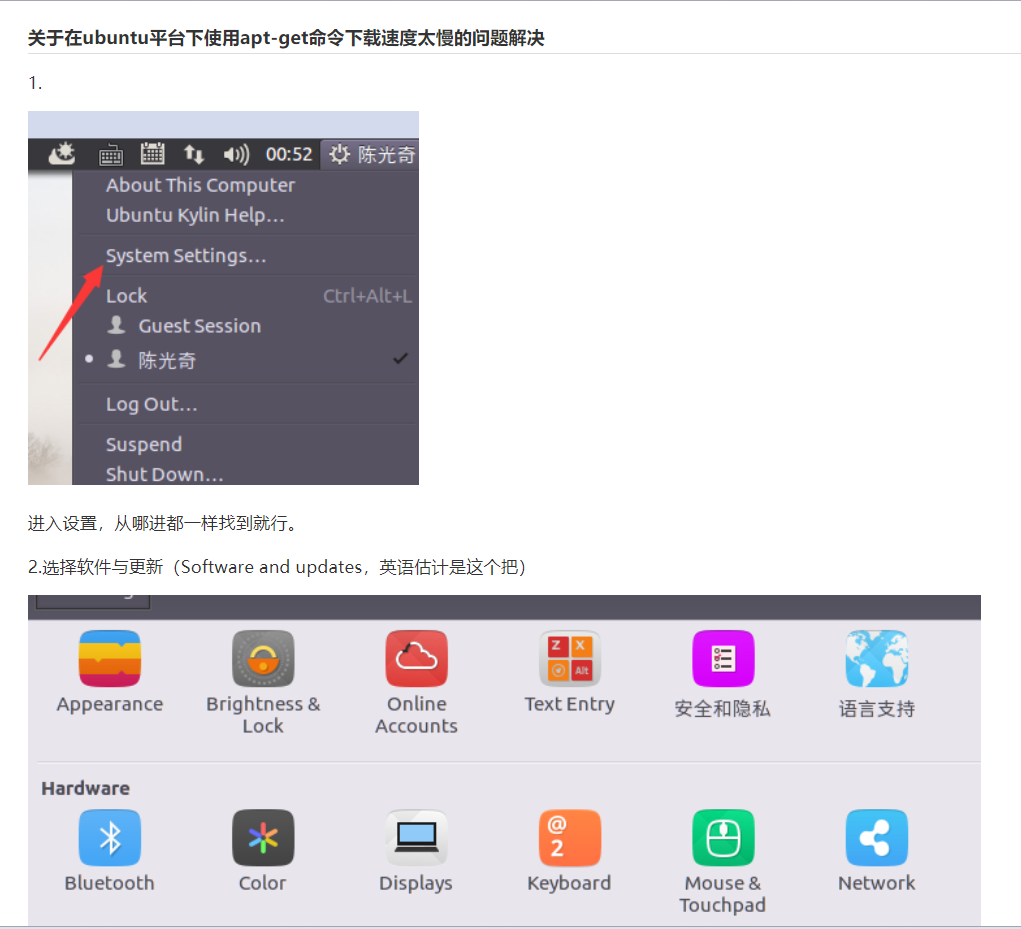
Task: Open the network sync arrows indicator menu
Action: pyautogui.click(x=194, y=154)
